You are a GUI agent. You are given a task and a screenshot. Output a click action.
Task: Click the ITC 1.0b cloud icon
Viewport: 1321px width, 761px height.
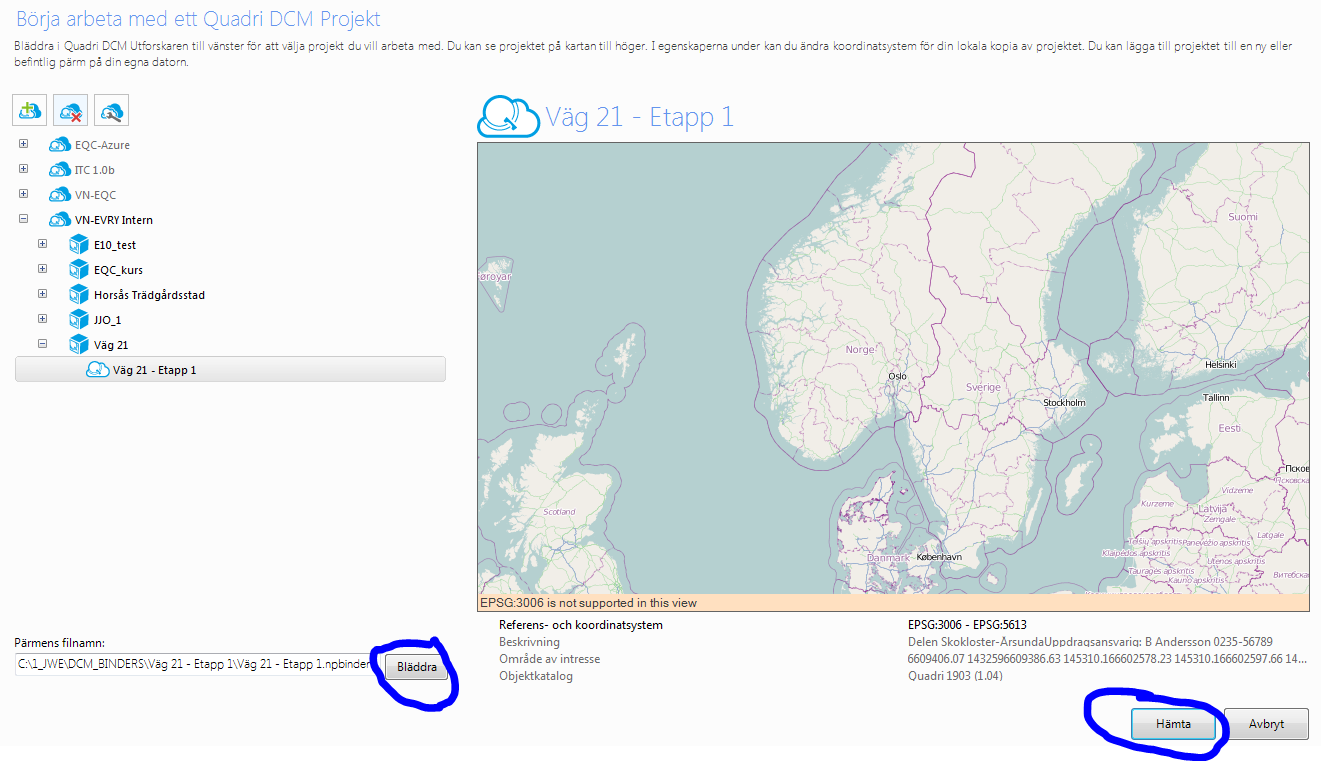(x=59, y=170)
